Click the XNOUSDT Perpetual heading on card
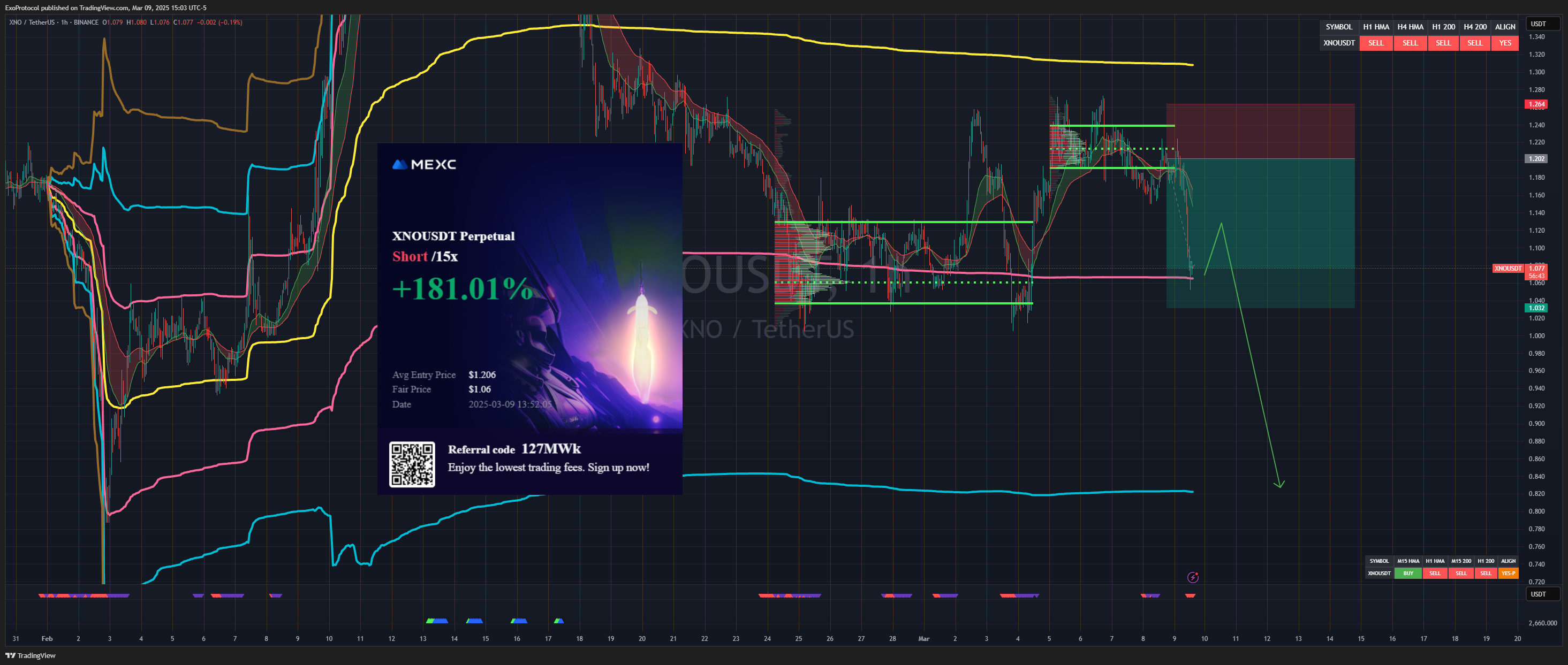1568x665 pixels. tap(453, 236)
